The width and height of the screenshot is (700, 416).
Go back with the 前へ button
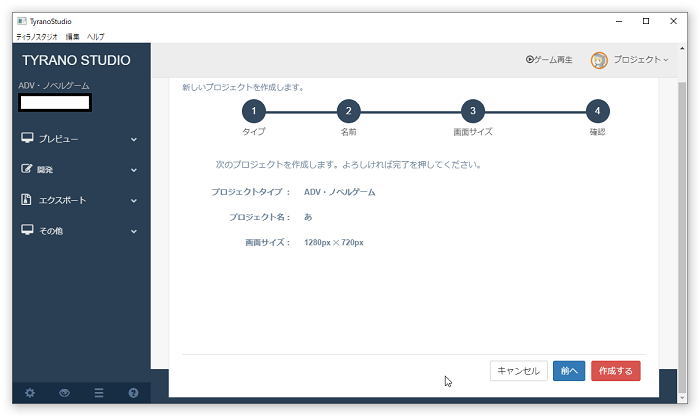[x=569, y=371]
